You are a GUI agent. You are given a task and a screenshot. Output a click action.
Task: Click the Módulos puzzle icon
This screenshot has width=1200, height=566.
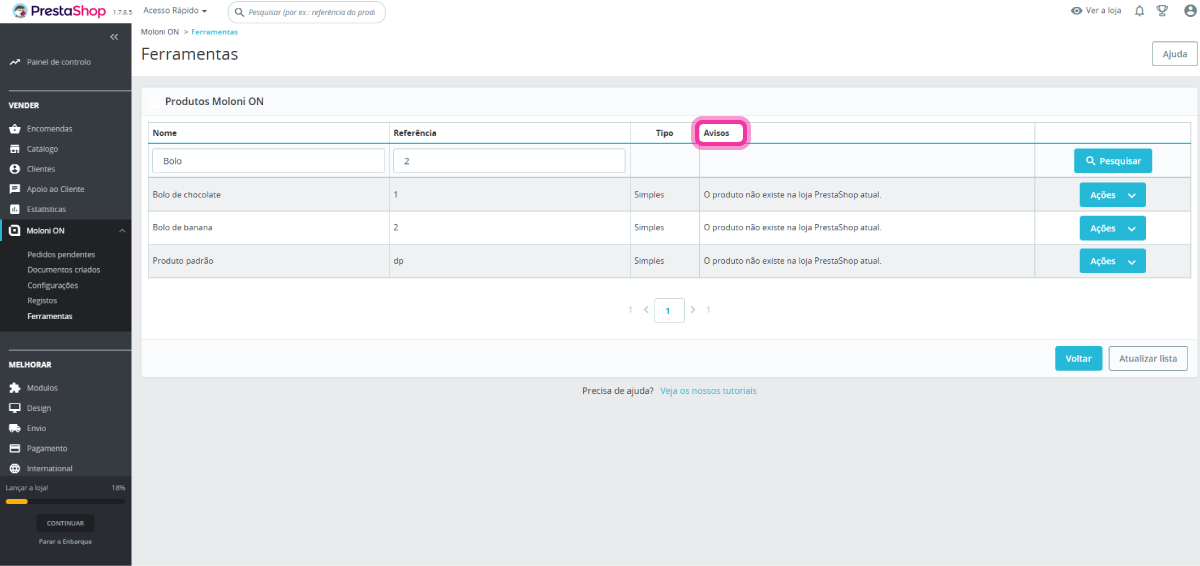pos(15,388)
